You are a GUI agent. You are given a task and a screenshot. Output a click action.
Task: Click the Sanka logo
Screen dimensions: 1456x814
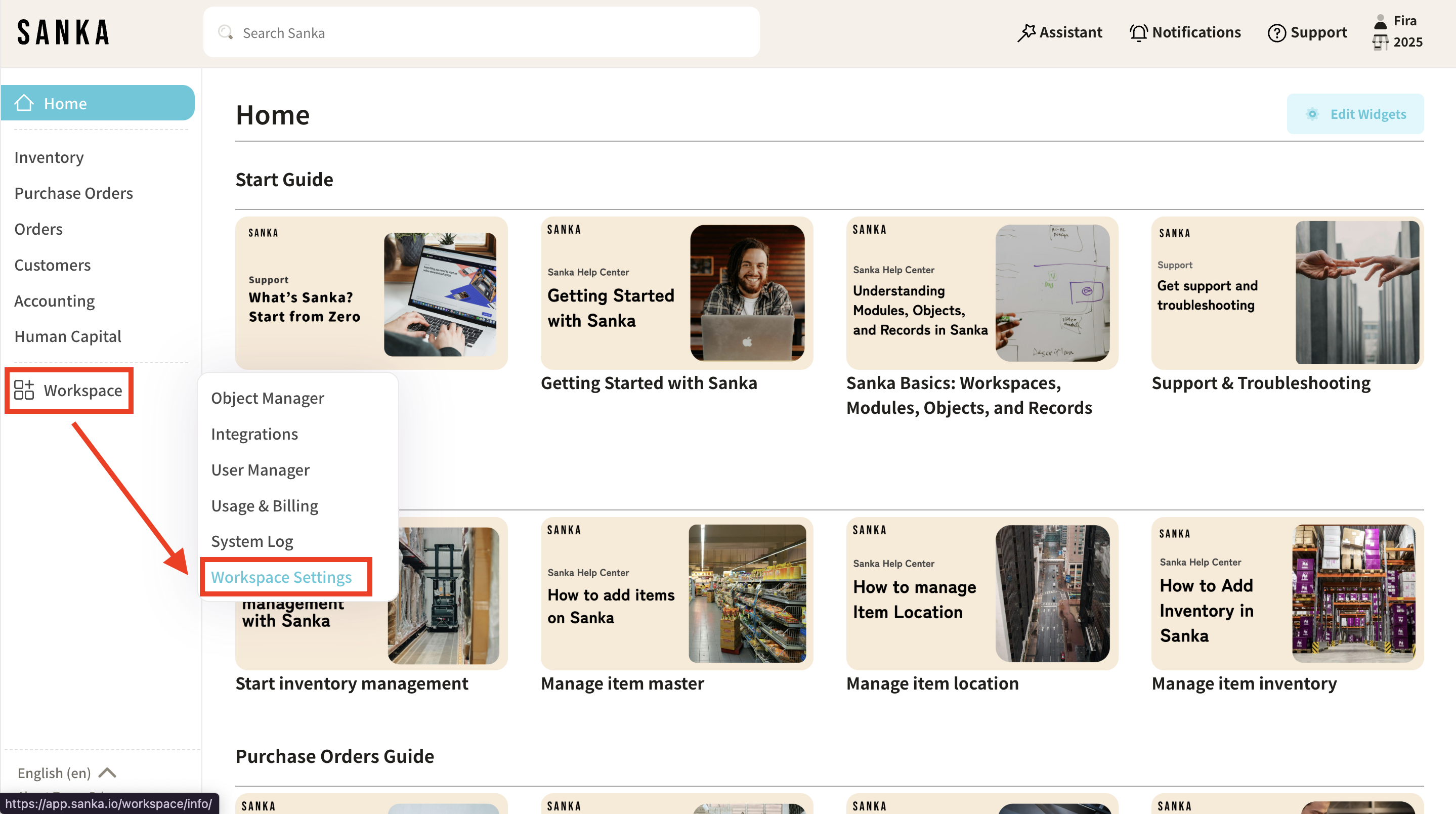63,32
